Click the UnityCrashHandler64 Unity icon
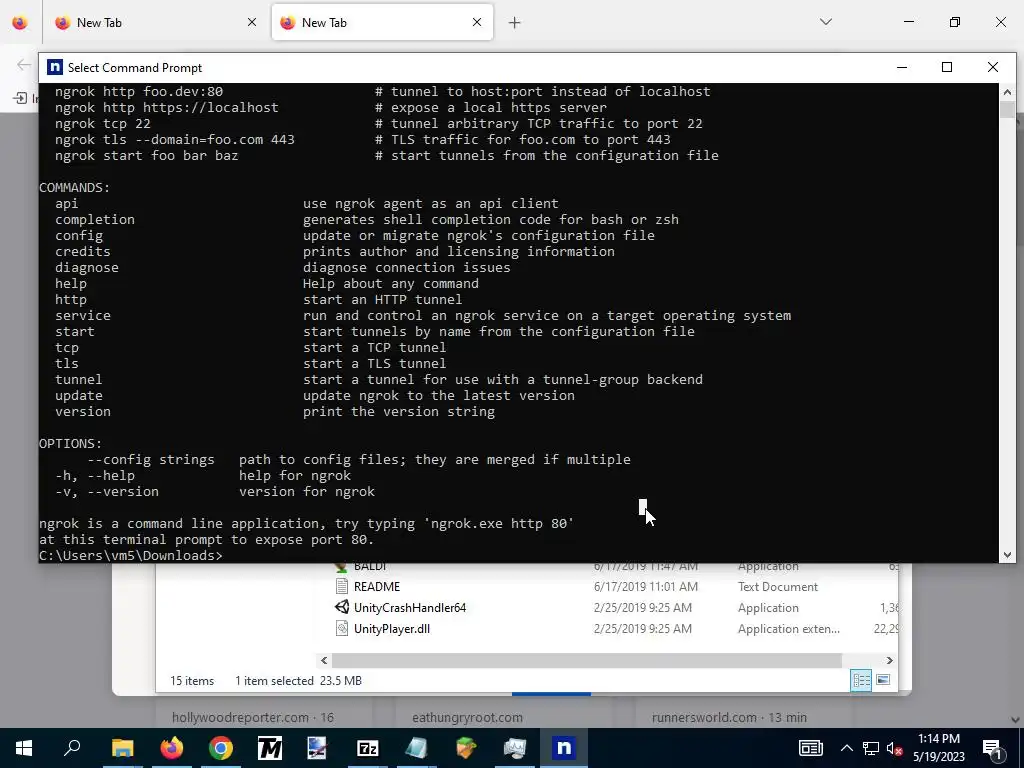The height and width of the screenshot is (768, 1024). tap(342, 607)
